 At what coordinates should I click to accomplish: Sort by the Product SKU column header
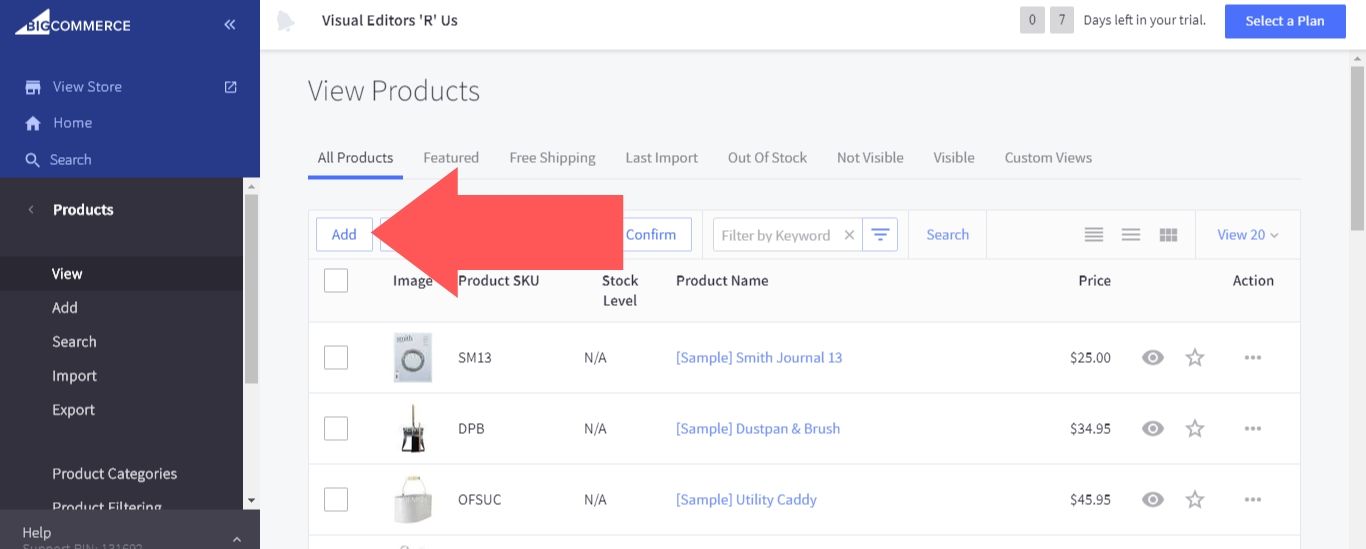(498, 281)
